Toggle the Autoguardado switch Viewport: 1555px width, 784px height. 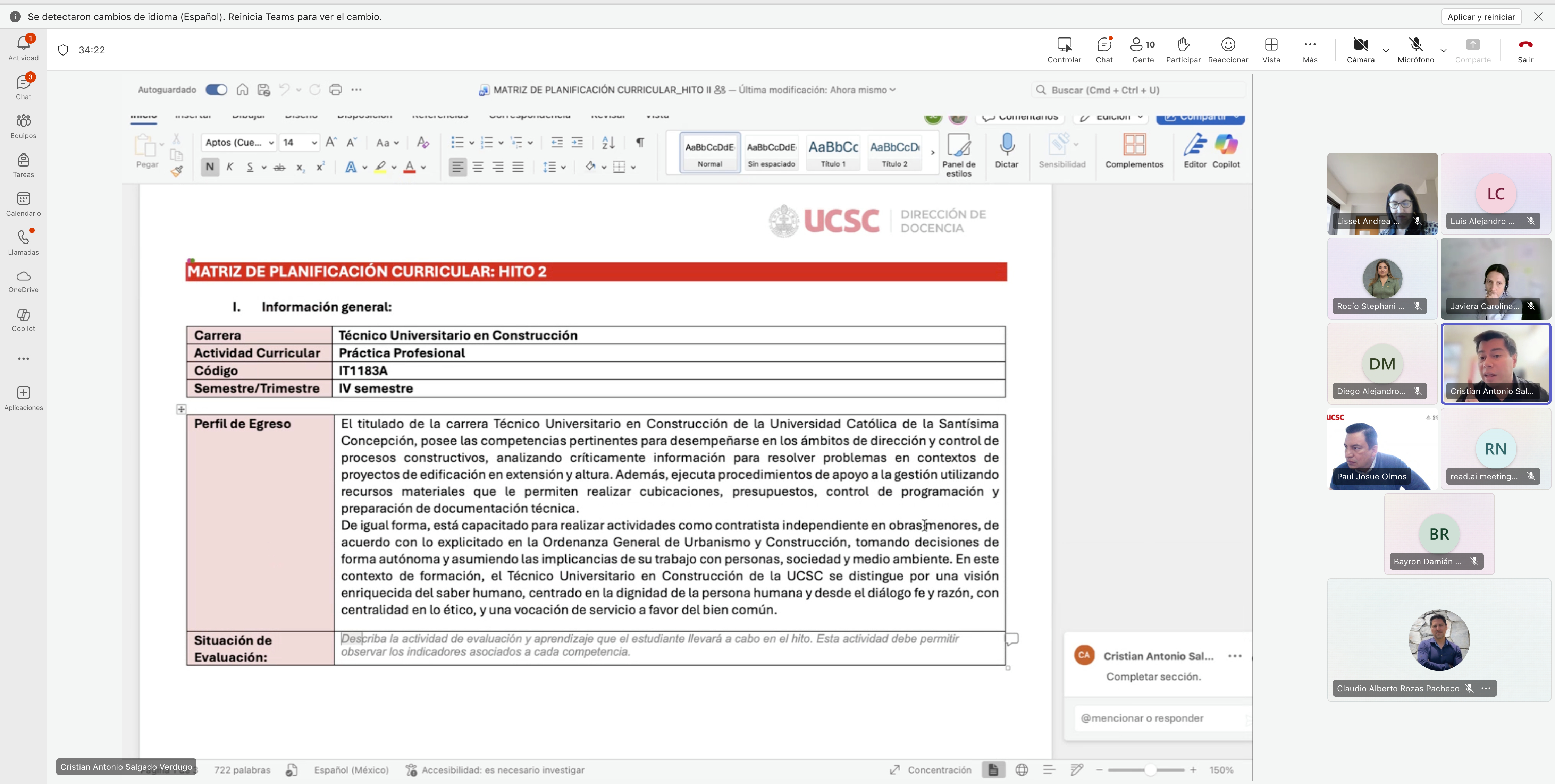216,90
